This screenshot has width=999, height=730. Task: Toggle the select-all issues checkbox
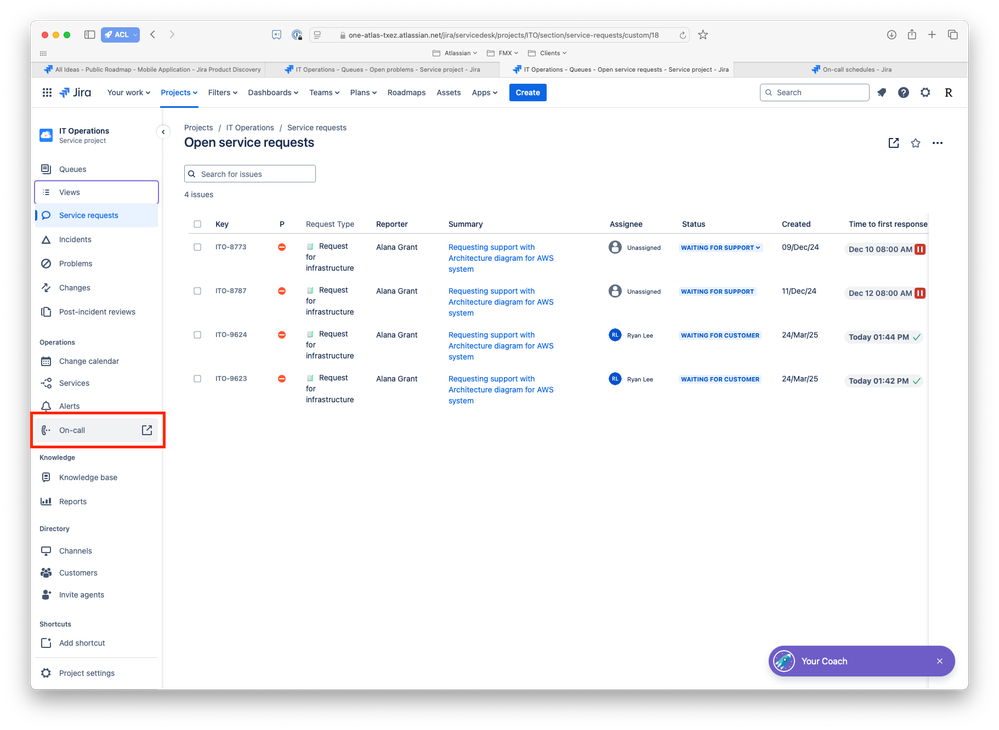click(x=197, y=224)
